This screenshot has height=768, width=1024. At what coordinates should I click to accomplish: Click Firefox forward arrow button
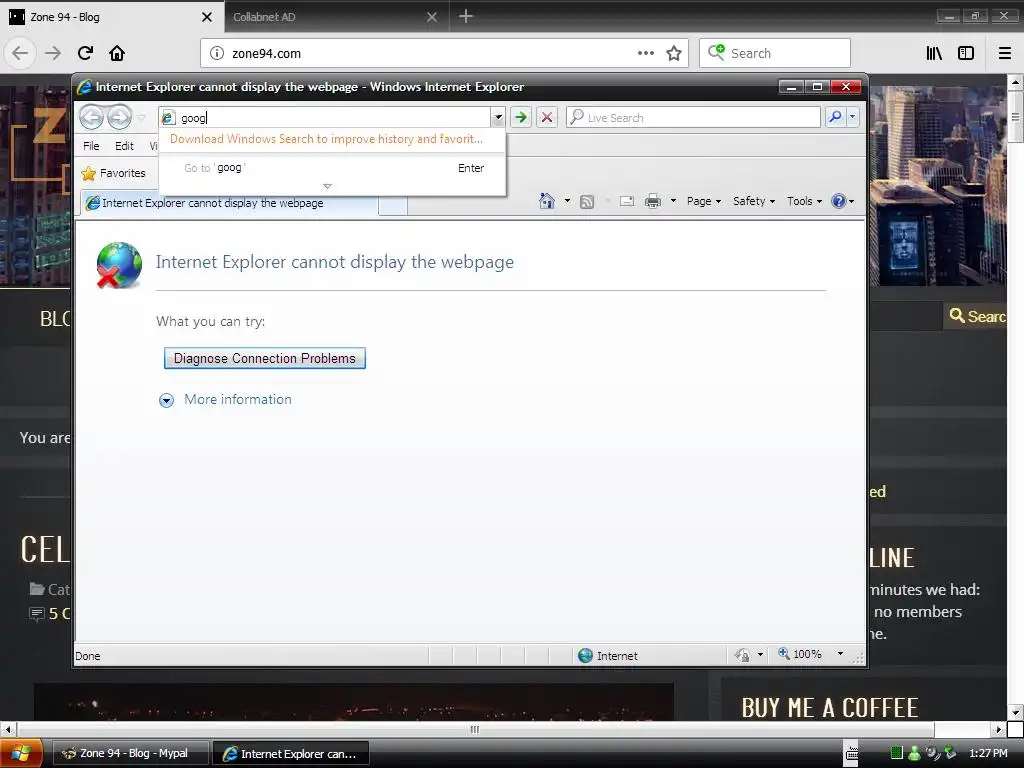53,53
